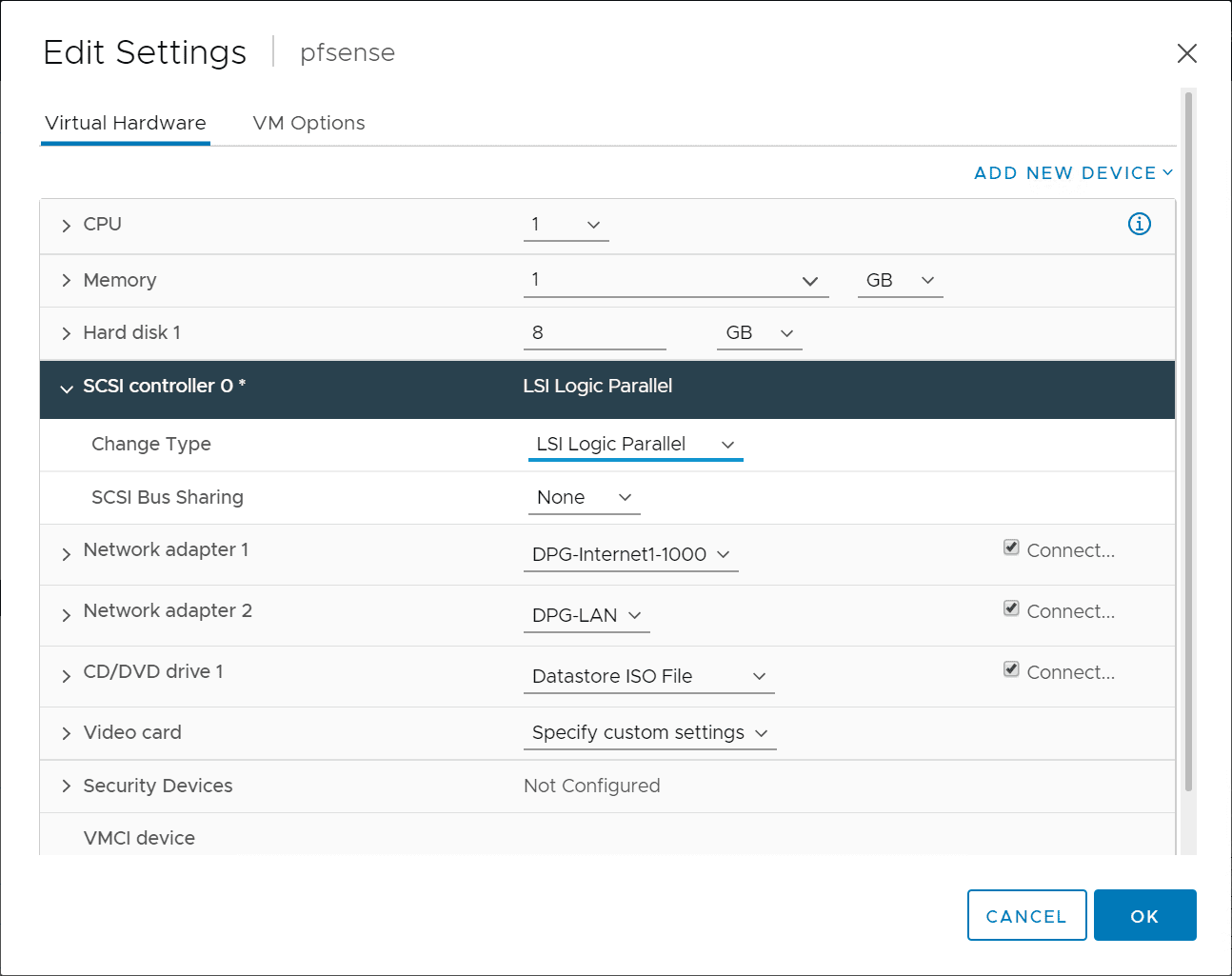Open the Change Type LSI Logic dropdown
Screen dimensions: 1232x976
coord(635,445)
